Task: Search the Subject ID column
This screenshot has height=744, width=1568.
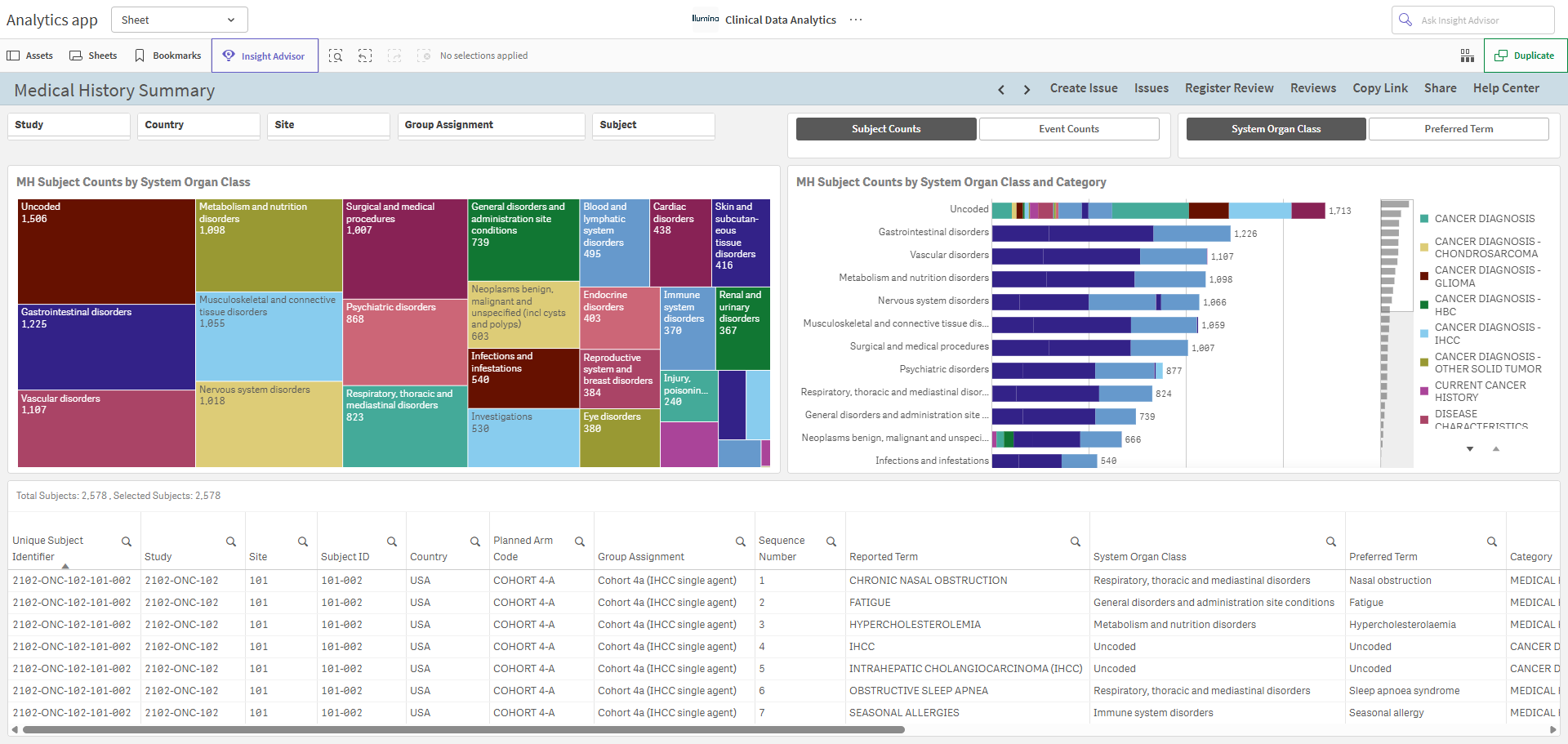Action: pos(392,541)
